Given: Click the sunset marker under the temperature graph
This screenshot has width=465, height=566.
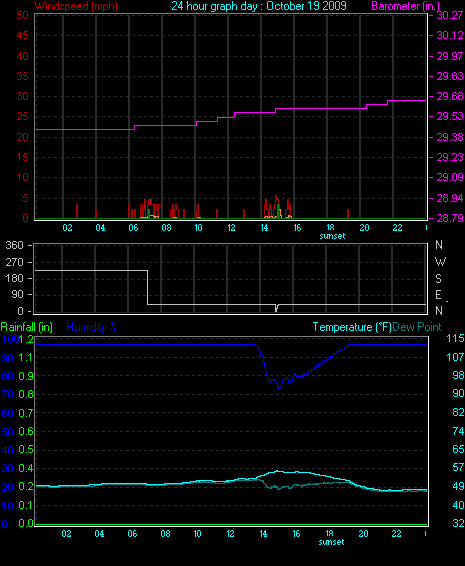Looking at the screenshot, I should 331,542.
